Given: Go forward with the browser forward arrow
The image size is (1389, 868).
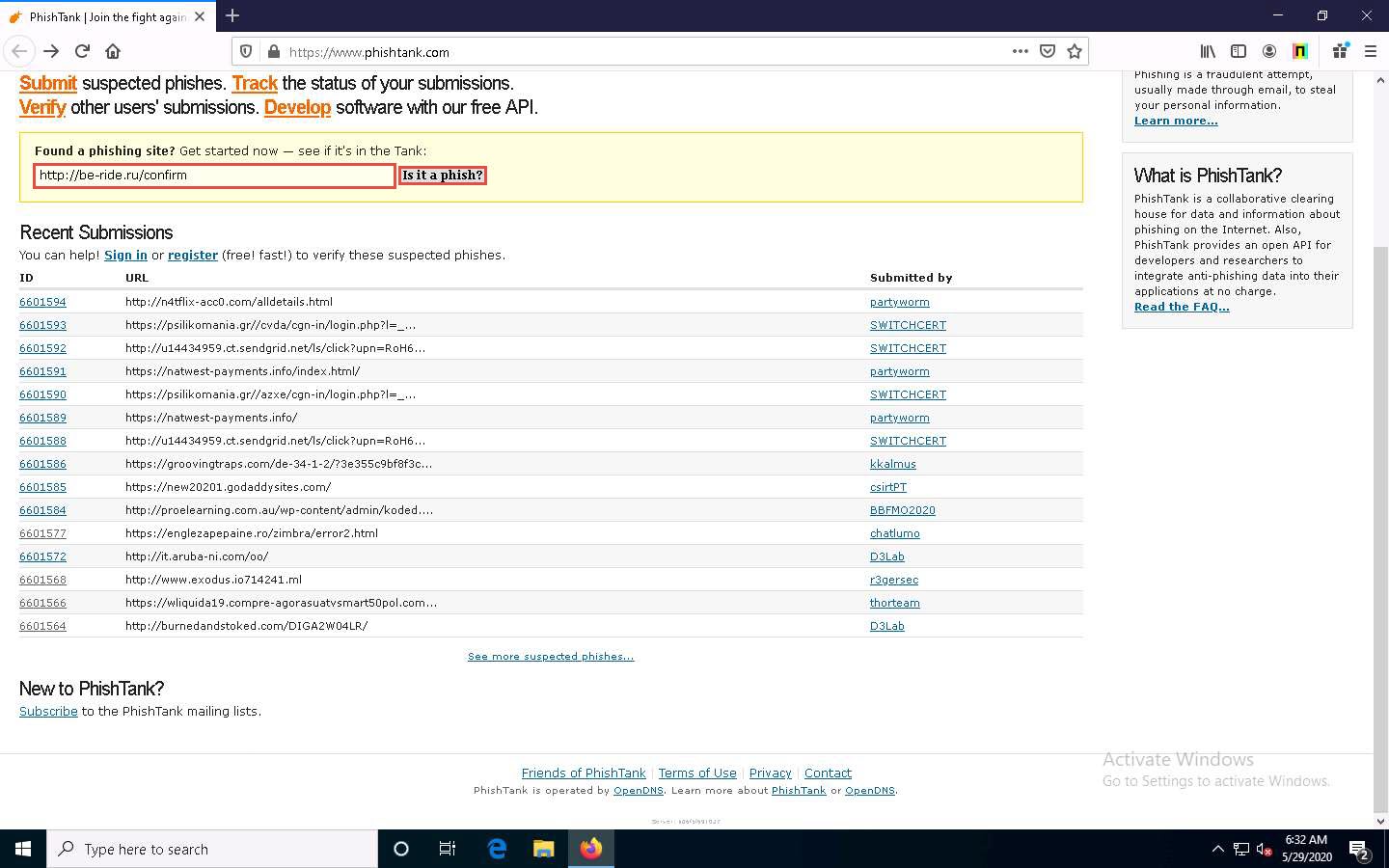Looking at the screenshot, I should (51, 51).
